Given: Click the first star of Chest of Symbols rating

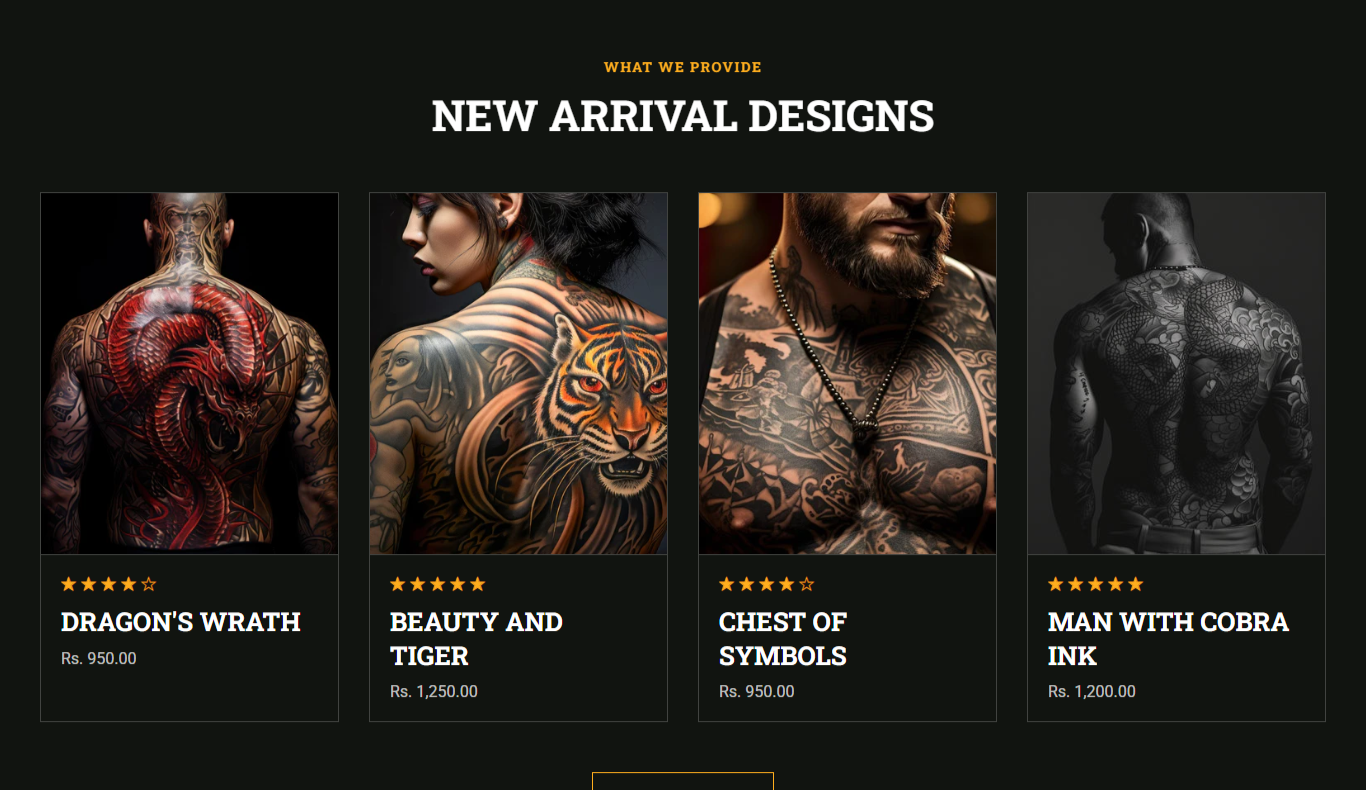Looking at the screenshot, I should click(x=727, y=584).
